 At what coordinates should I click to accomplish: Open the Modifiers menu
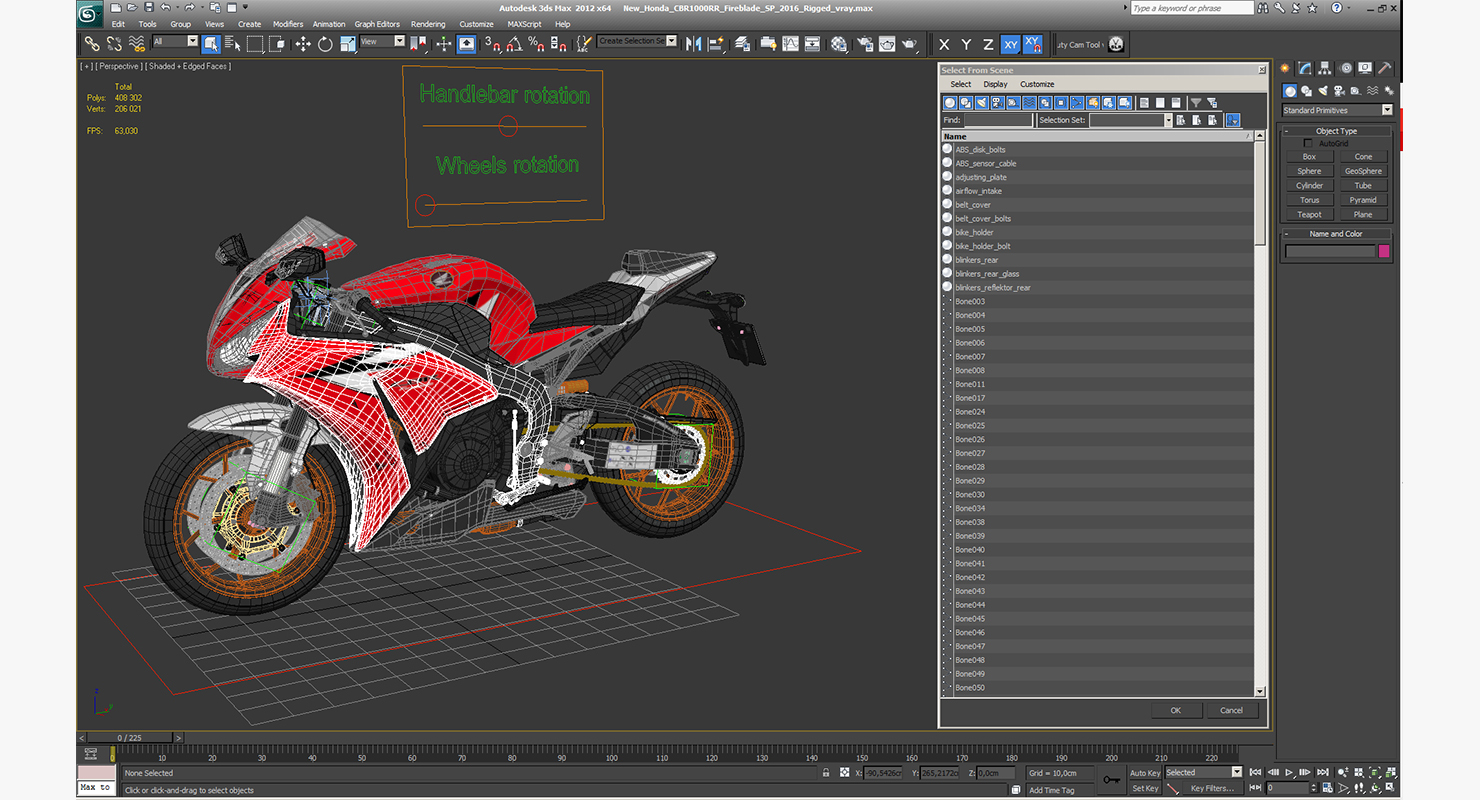(288, 24)
